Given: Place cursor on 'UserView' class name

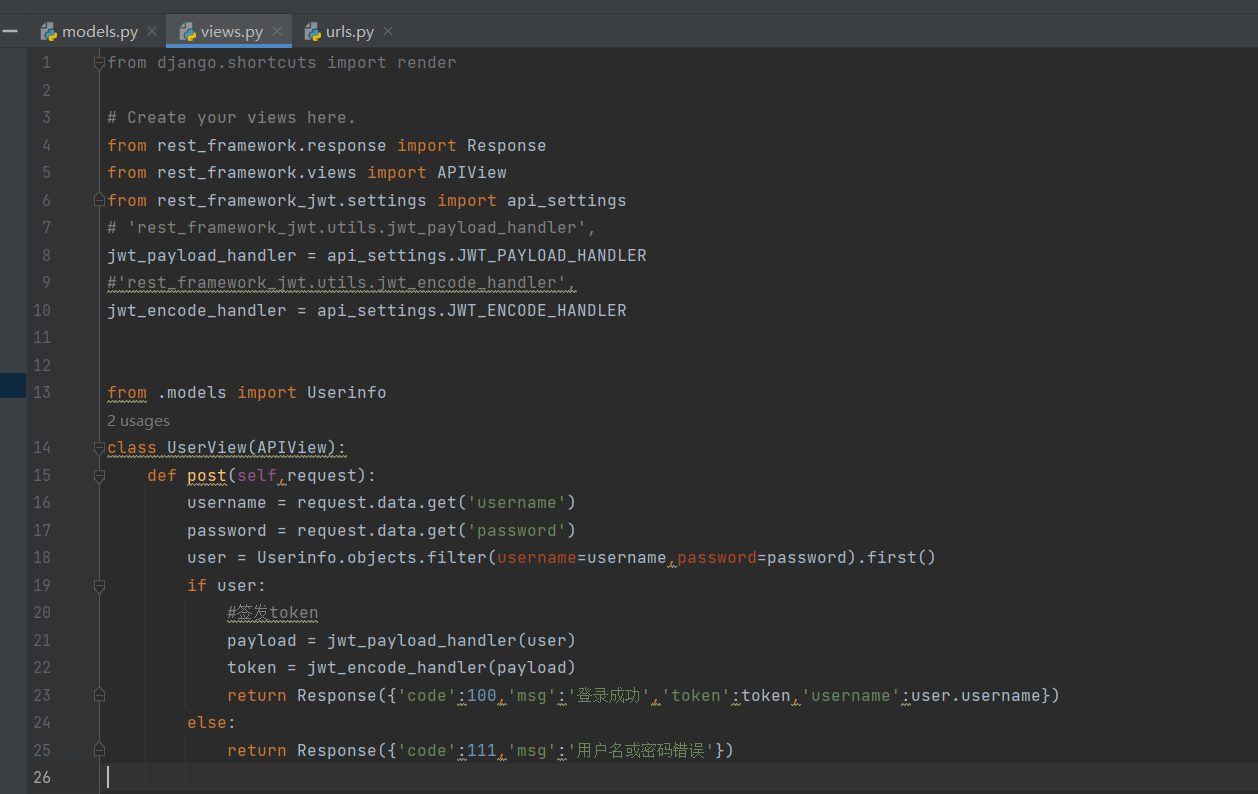Looking at the screenshot, I should click(207, 448).
